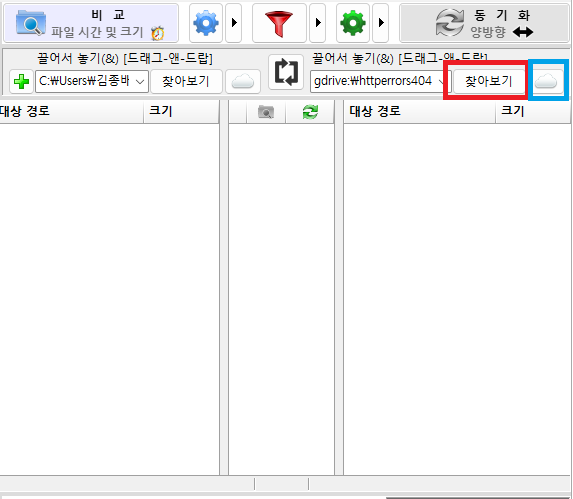Start comparison with the 비교 button
Screen dimensions: 573x499
[91, 23]
